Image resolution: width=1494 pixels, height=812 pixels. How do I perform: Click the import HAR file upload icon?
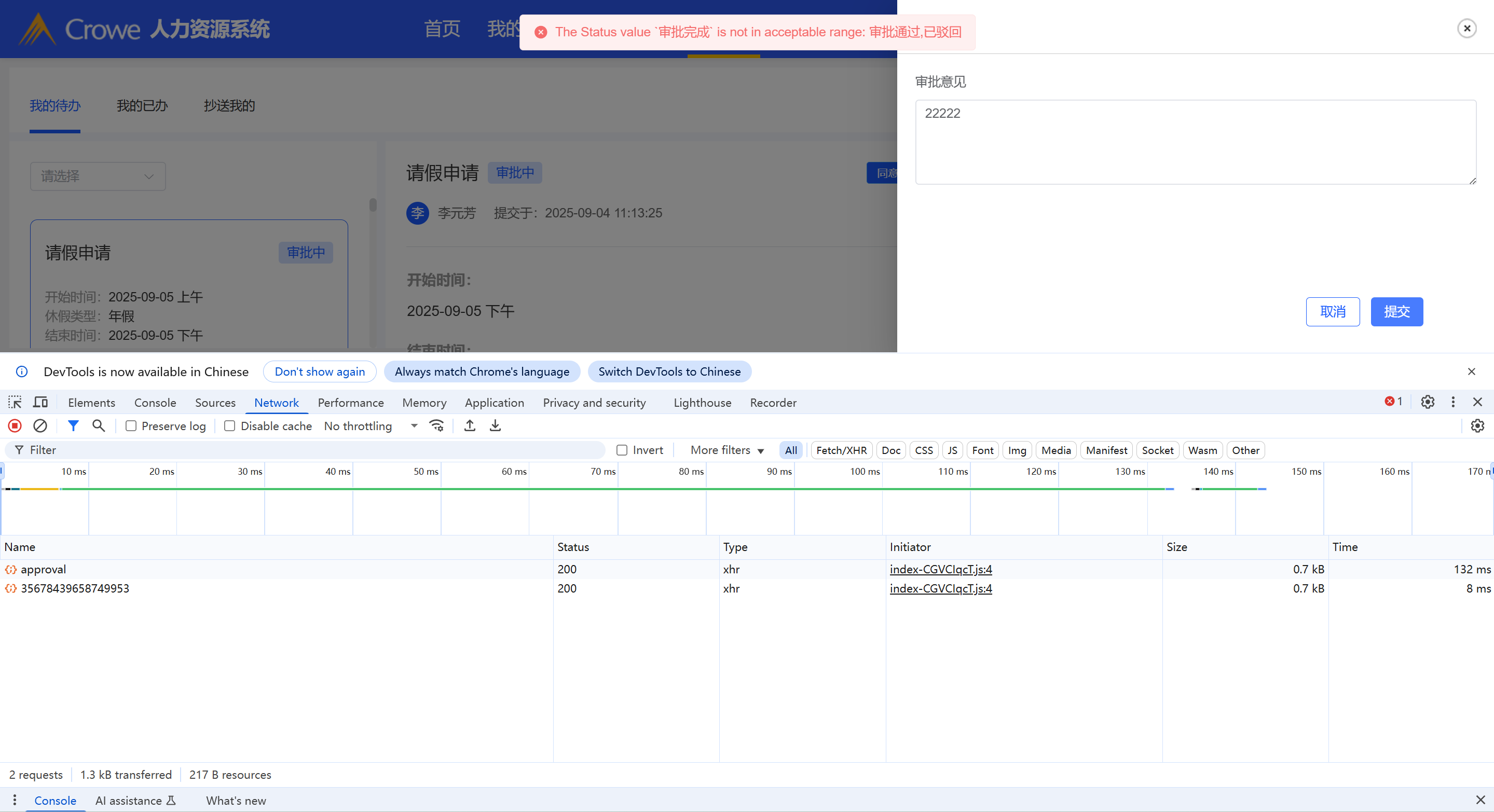click(470, 426)
